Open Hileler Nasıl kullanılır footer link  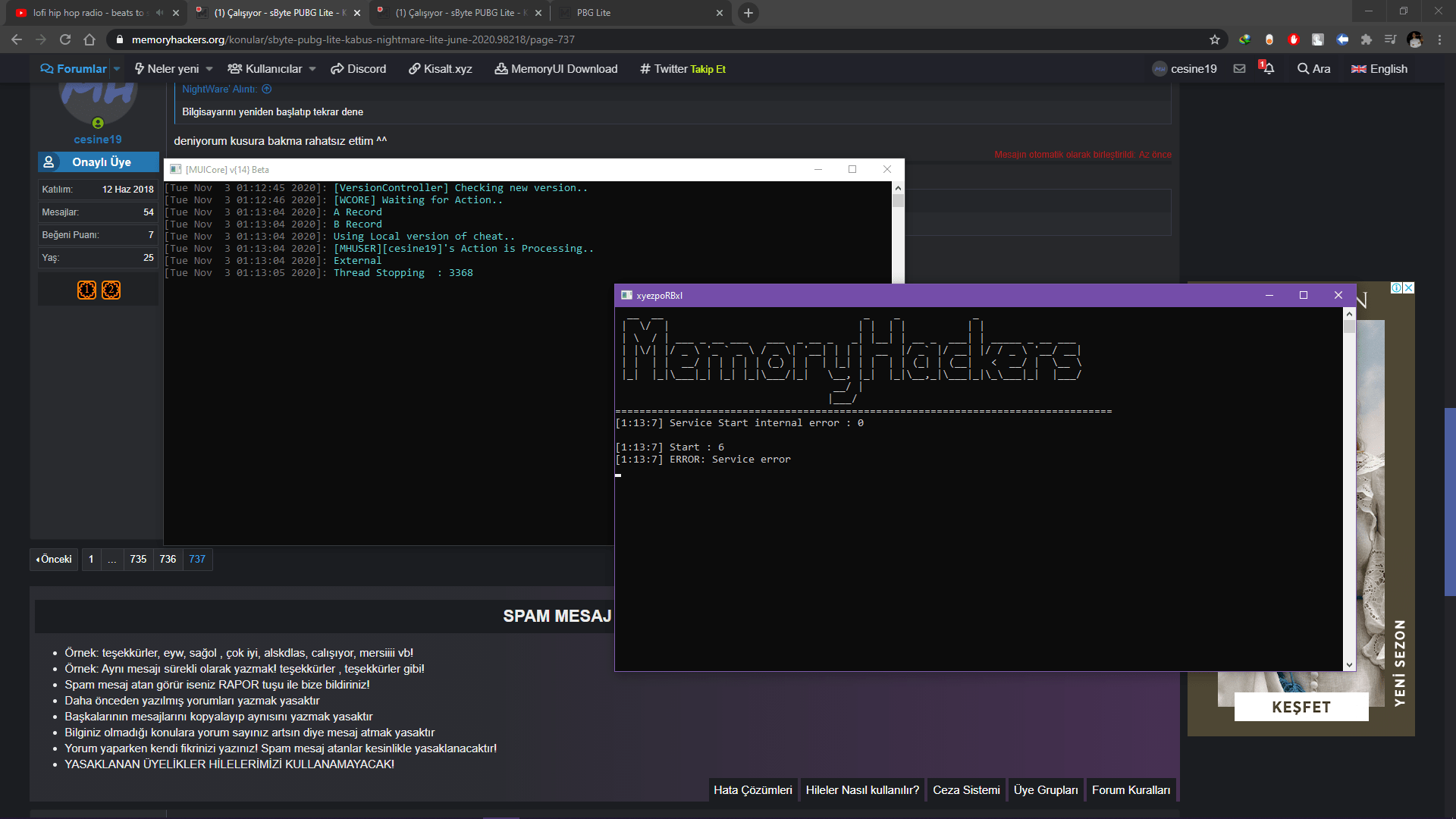862,790
